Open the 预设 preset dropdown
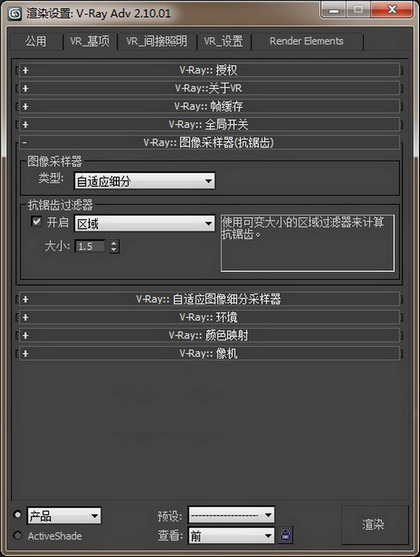The width and height of the screenshot is (420, 557). click(231, 515)
